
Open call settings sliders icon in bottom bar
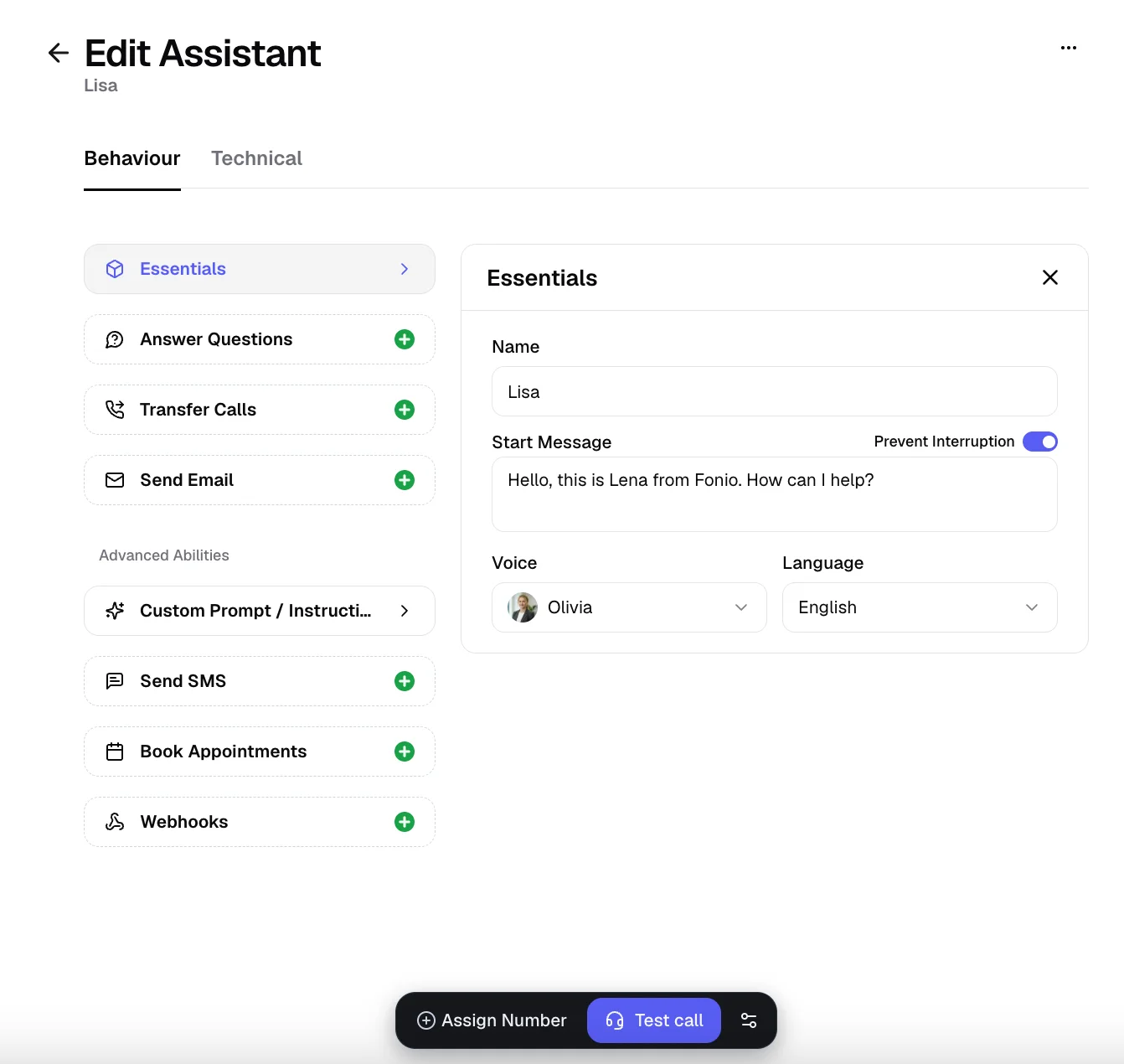tap(749, 1020)
